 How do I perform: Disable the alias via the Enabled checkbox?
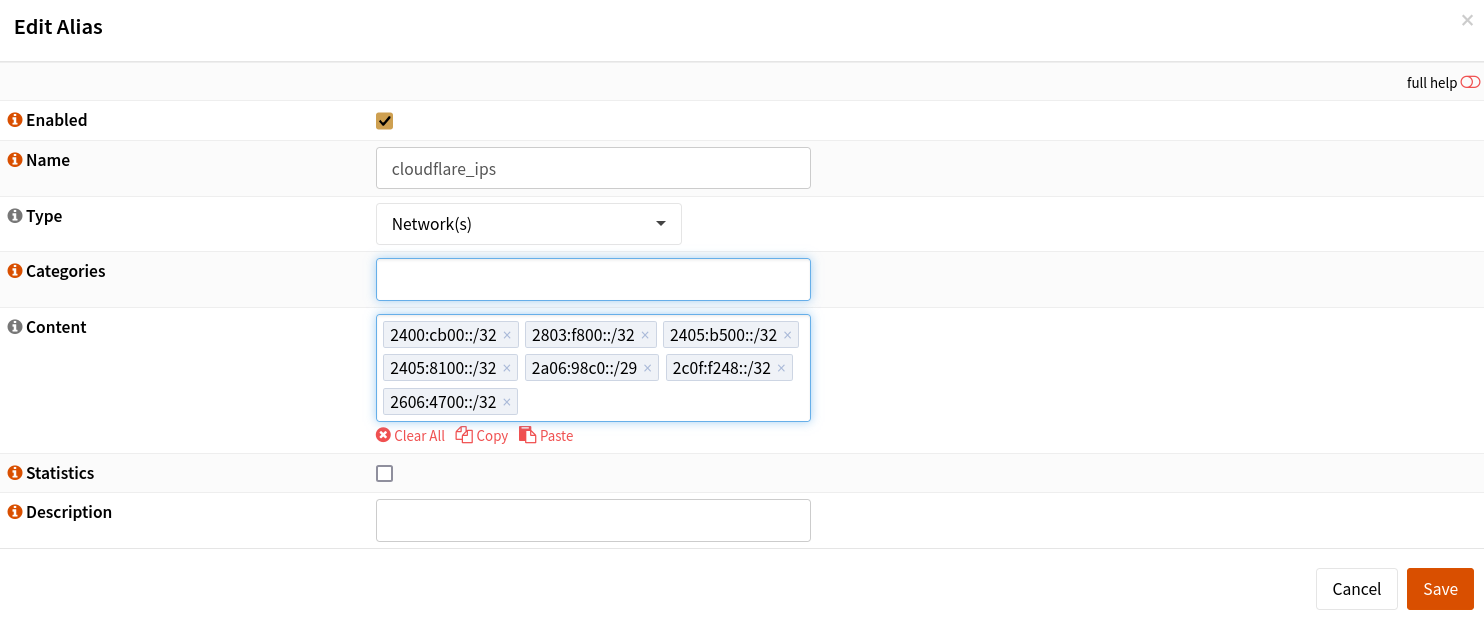click(x=384, y=120)
